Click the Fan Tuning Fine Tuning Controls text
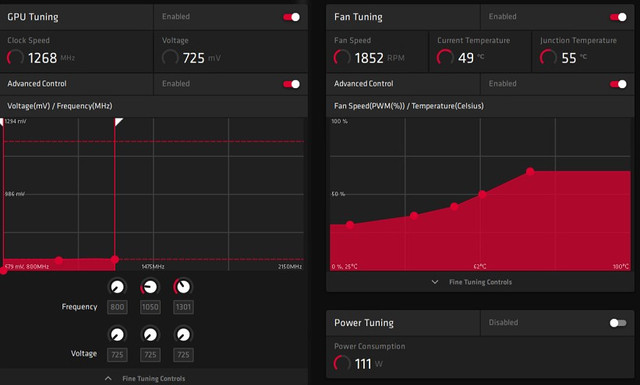640x385 pixels. pos(480,282)
